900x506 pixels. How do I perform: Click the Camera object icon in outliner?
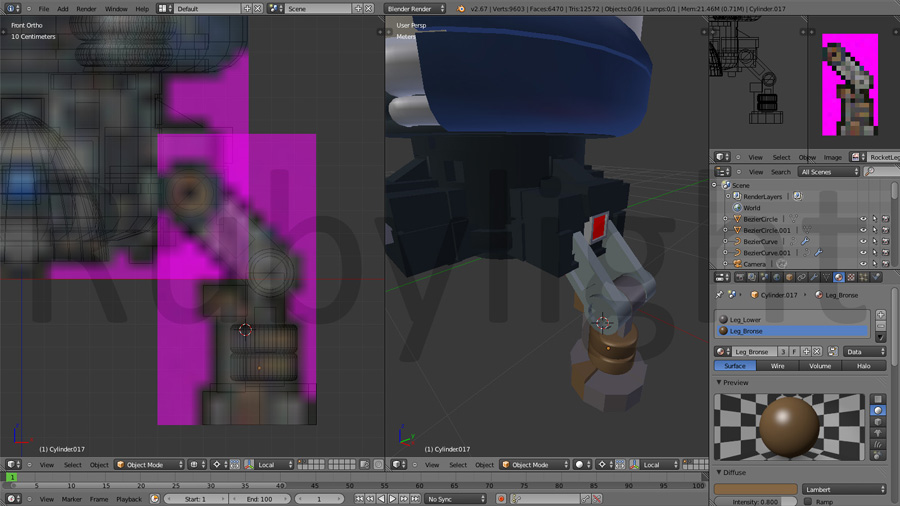click(x=738, y=264)
